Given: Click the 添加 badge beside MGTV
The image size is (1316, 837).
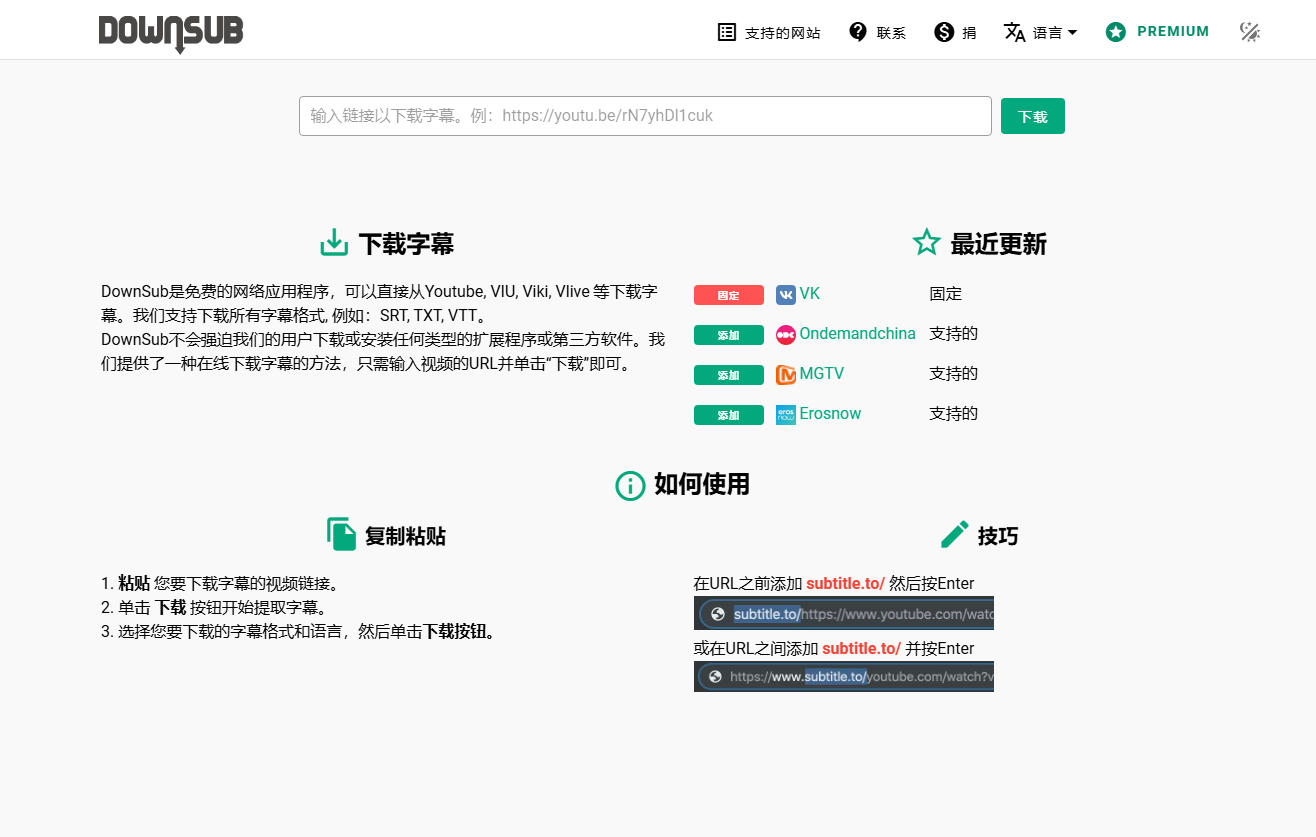Looking at the screenshot, I should click(729, 375).
